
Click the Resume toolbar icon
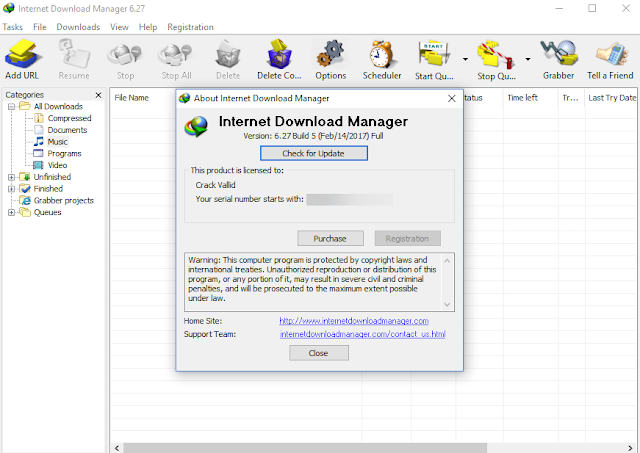pos(74,54)
